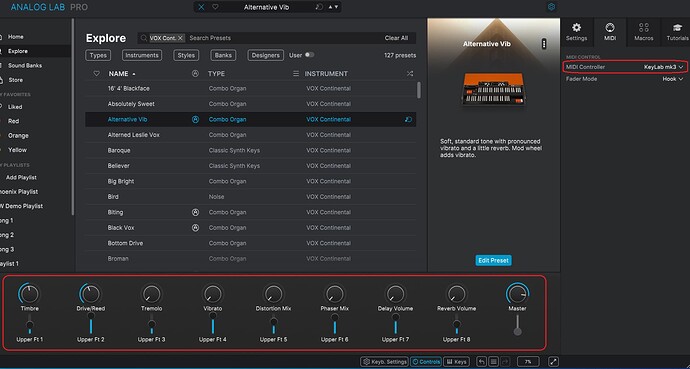Toggle the User presets switch

coord(309,55)
